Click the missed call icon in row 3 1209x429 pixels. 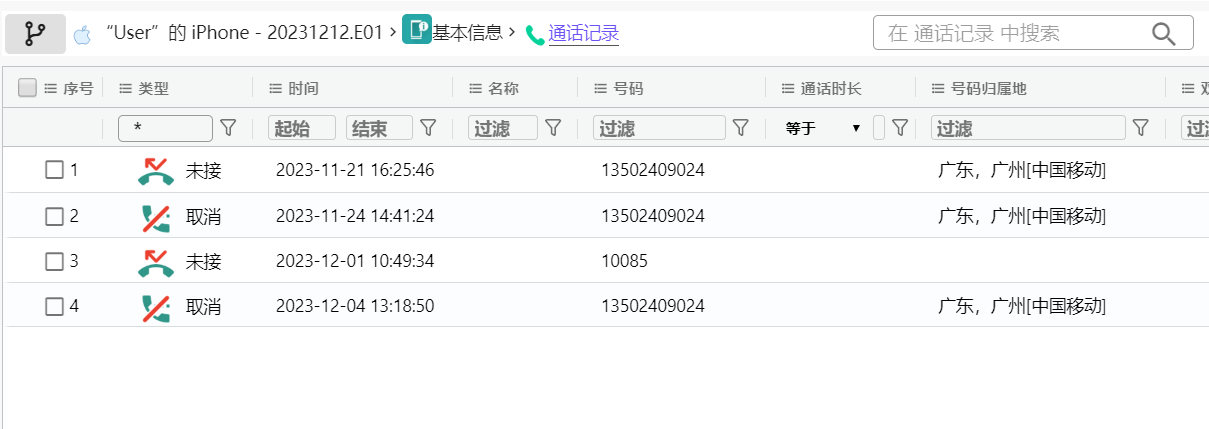tap(155, 262)
